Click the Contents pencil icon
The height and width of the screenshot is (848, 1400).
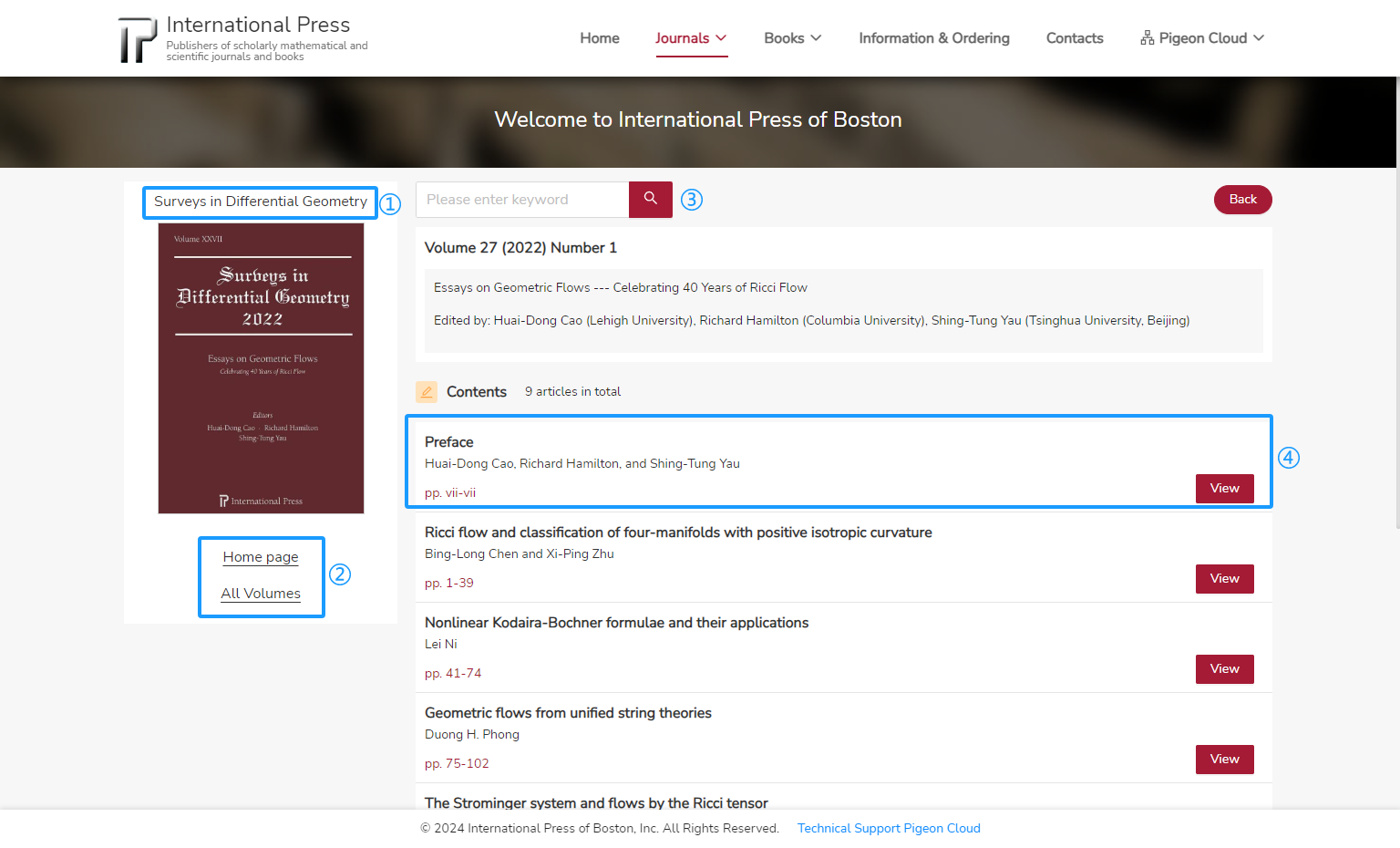[427, 392]
